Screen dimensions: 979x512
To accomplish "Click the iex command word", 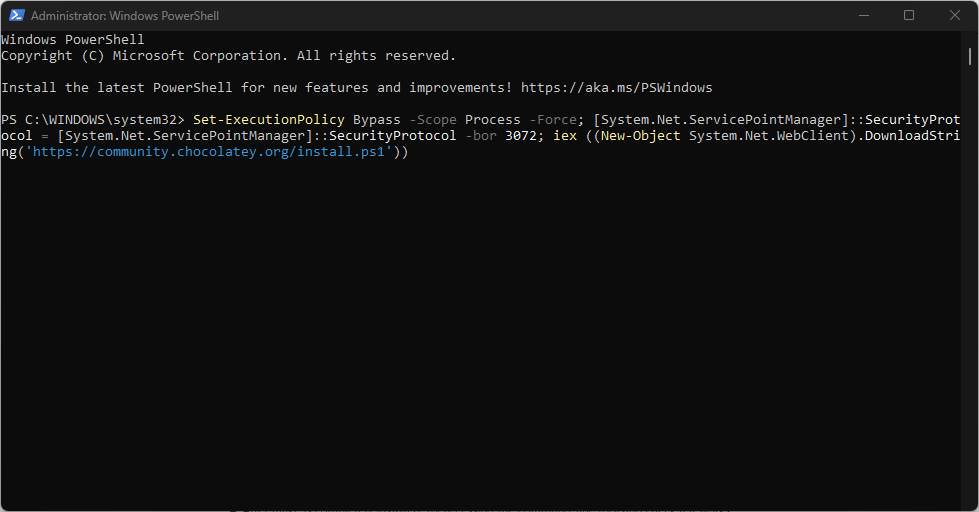I will coord(564,135).
